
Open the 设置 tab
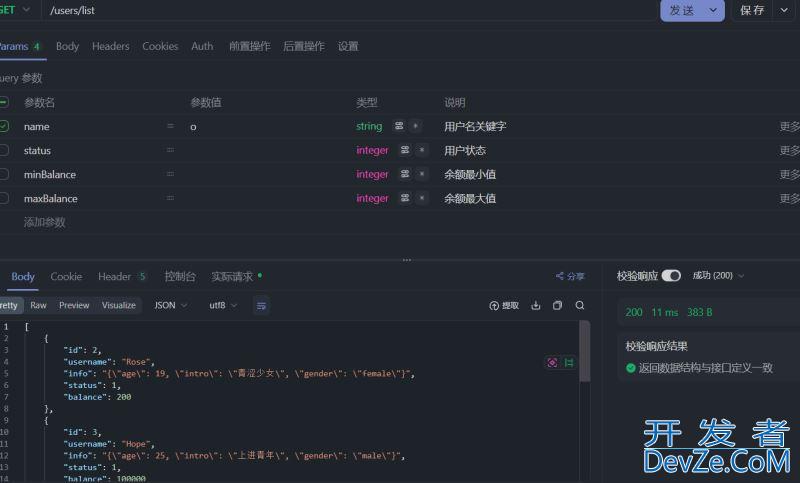point(348,46)
